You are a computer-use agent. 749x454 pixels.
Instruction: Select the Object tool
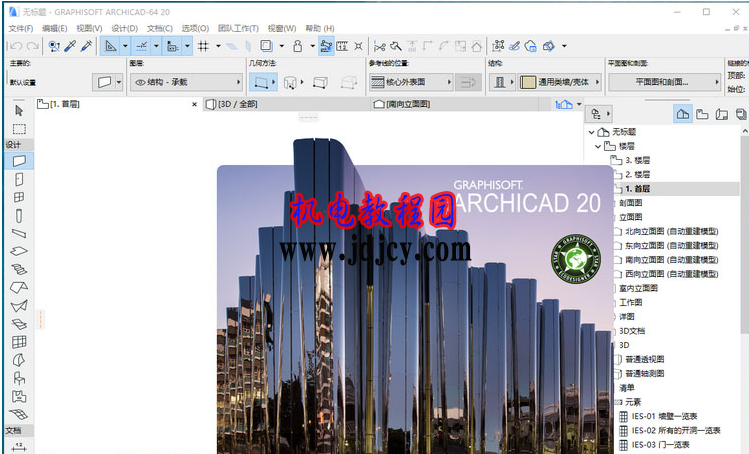(19, 378)
